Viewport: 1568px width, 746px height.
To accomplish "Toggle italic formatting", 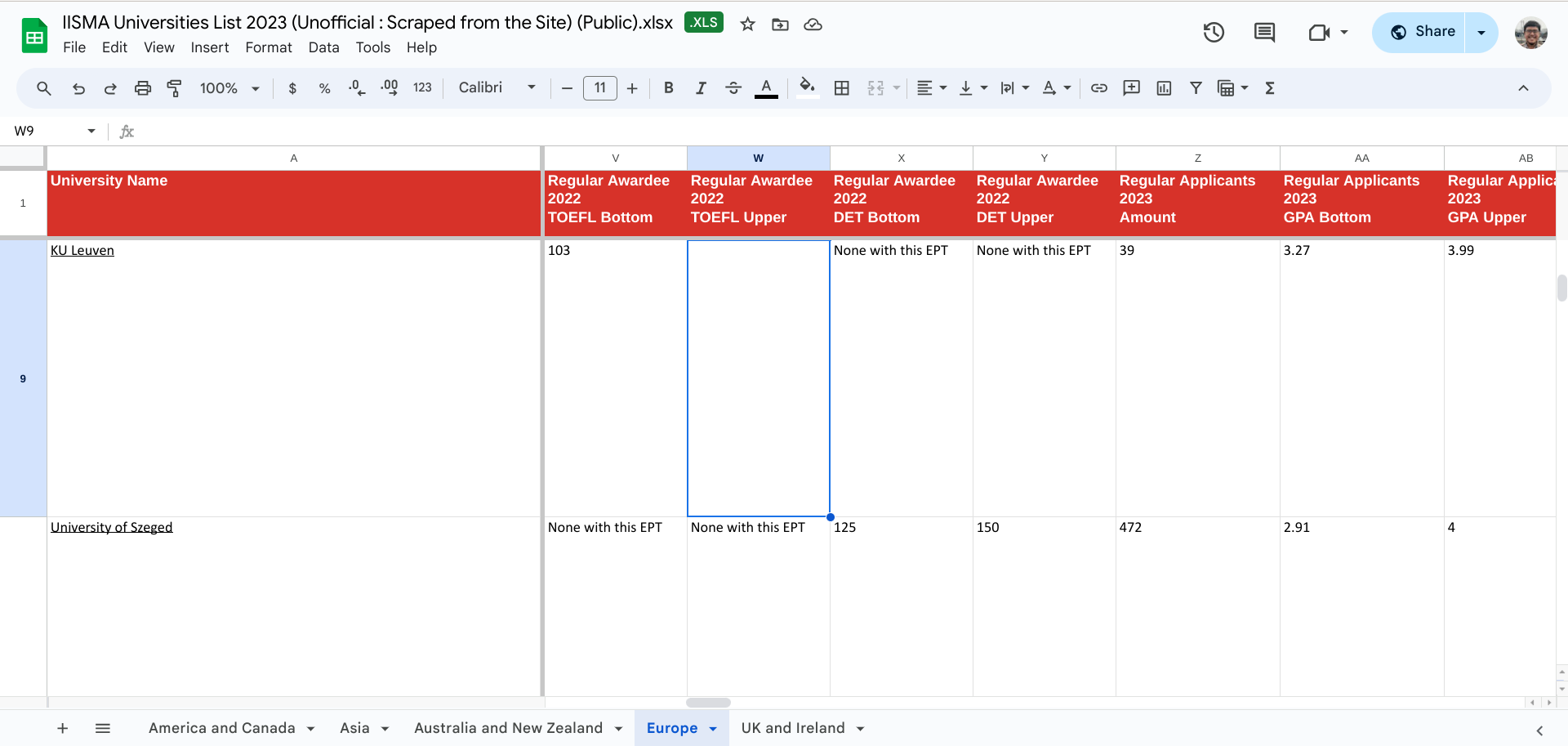I will coord(701,88).
